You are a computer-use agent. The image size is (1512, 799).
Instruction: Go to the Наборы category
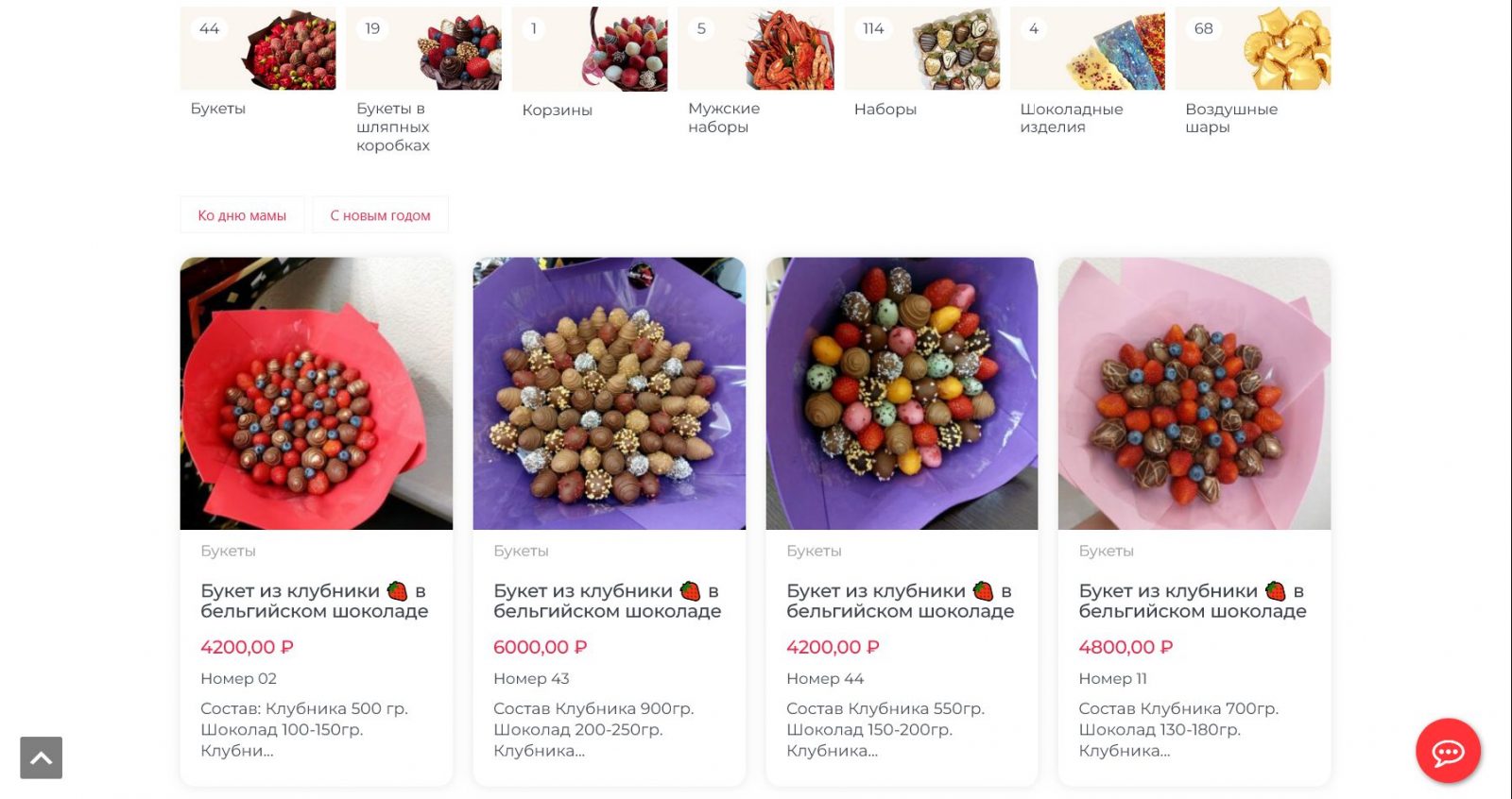click(922, 49)
